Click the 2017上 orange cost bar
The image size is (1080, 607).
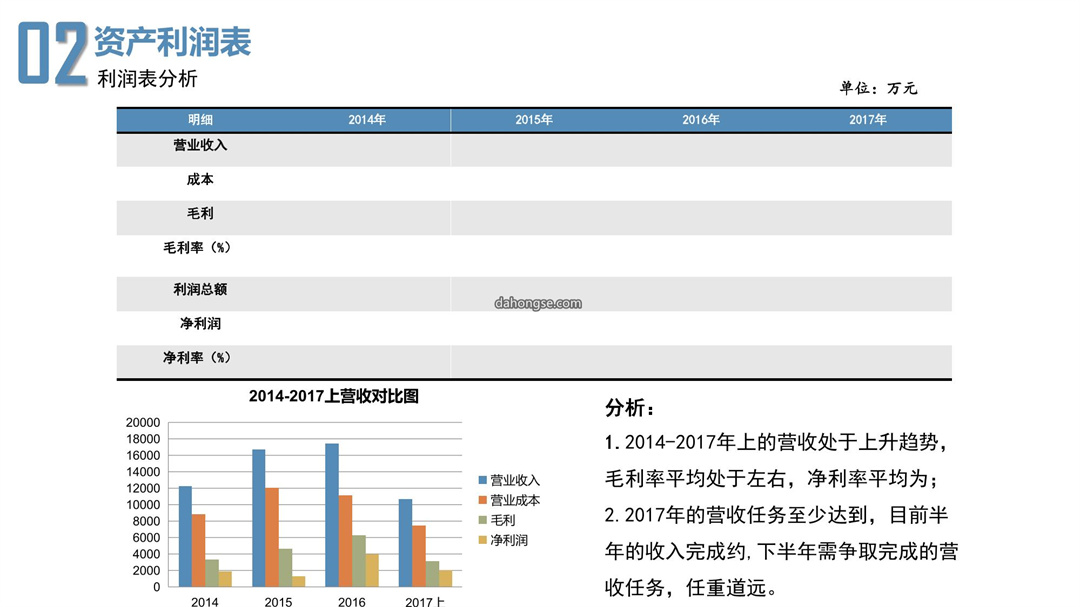coord(419,556)
